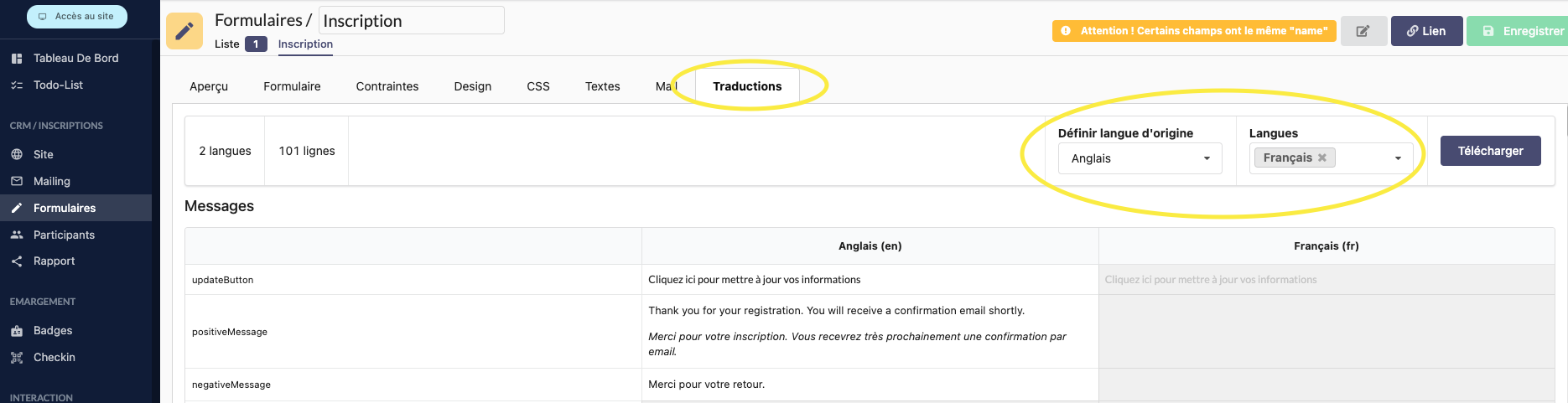Expand the Langues multi-select dropdown arrow
Viewport: 1568px width, 403px height.
click(1398, 158)
